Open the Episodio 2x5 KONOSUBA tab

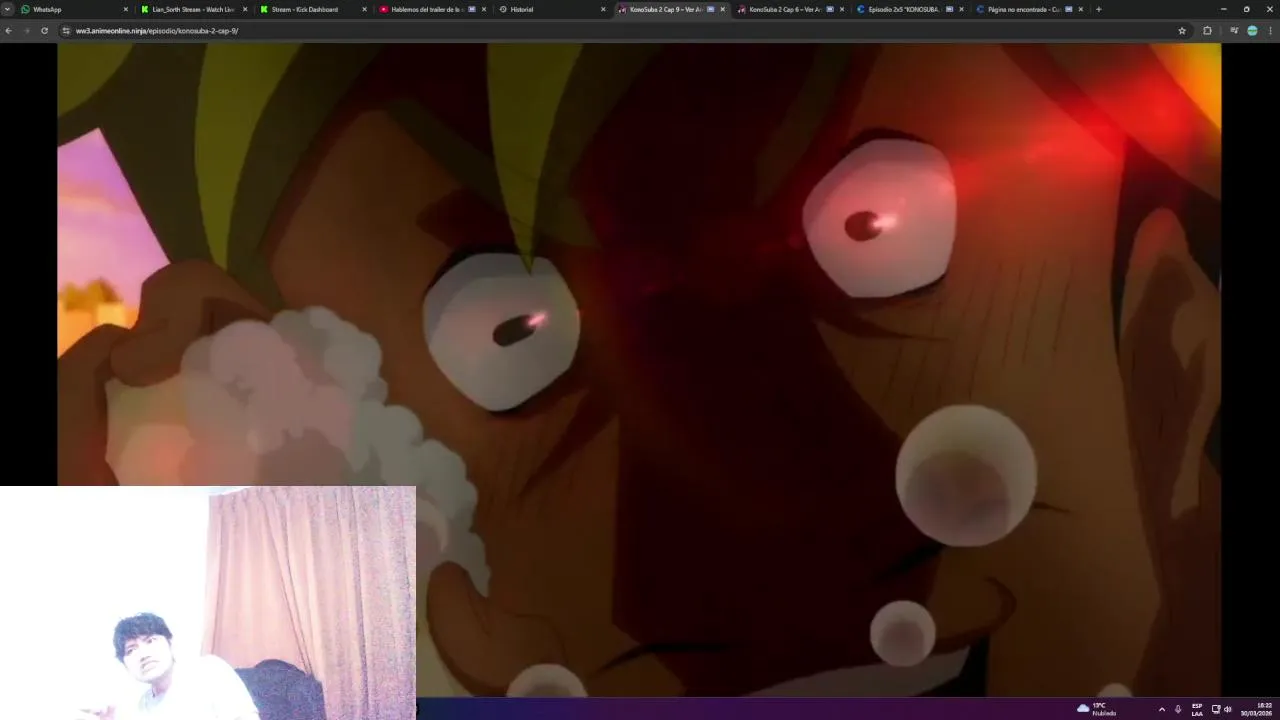tap(910, 9)
